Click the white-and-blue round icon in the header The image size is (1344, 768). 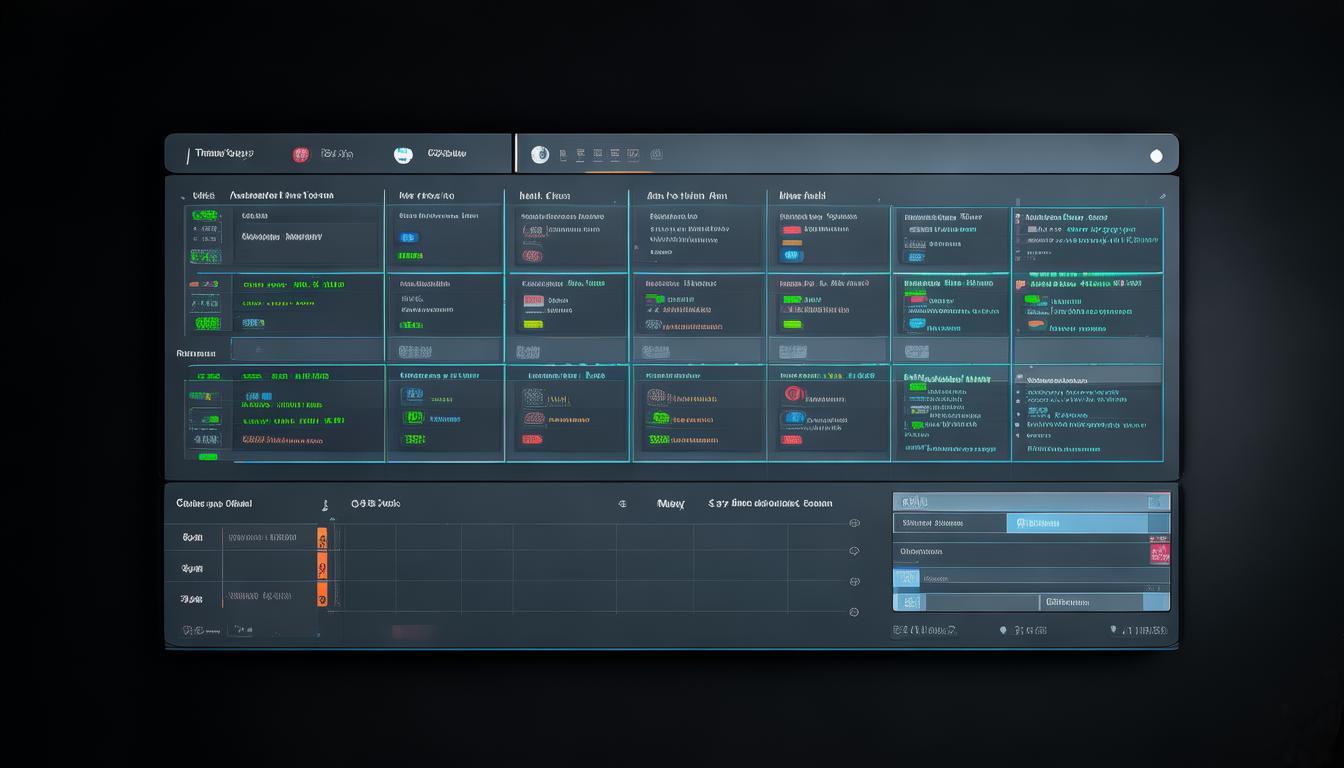[x=403, y=154]
